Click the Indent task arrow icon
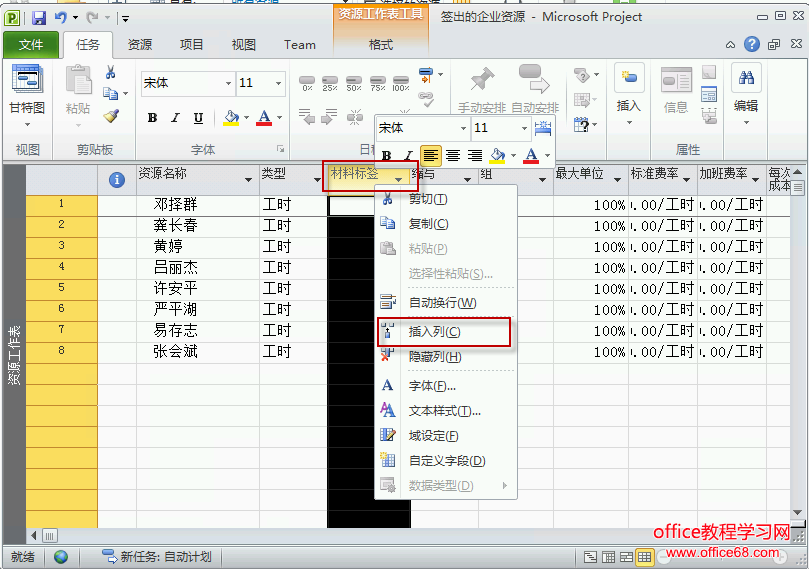The image size is (809, 569). [x=329, y=117]
